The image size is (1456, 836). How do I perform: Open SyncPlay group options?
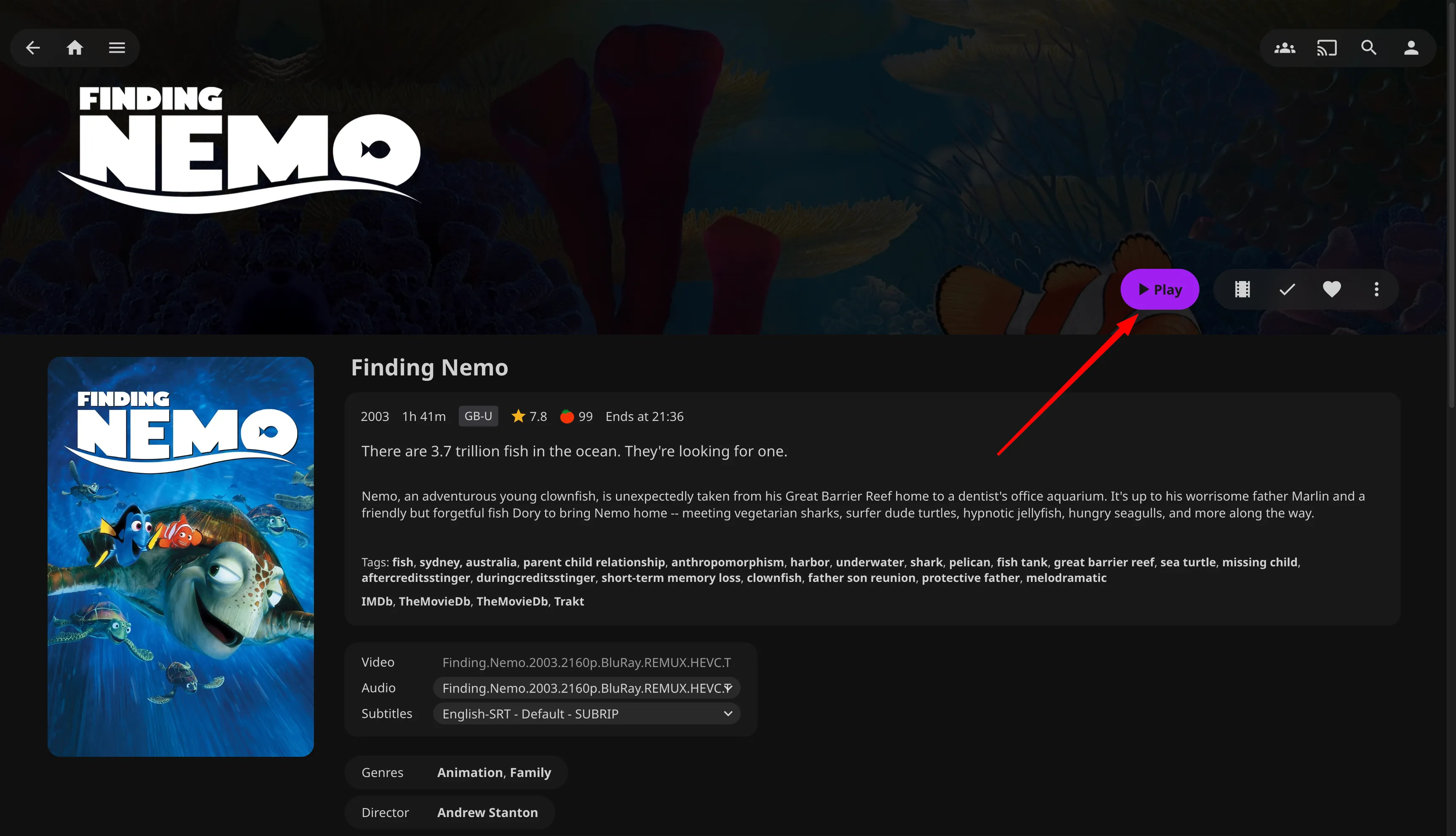click(x=1285, y=48)
